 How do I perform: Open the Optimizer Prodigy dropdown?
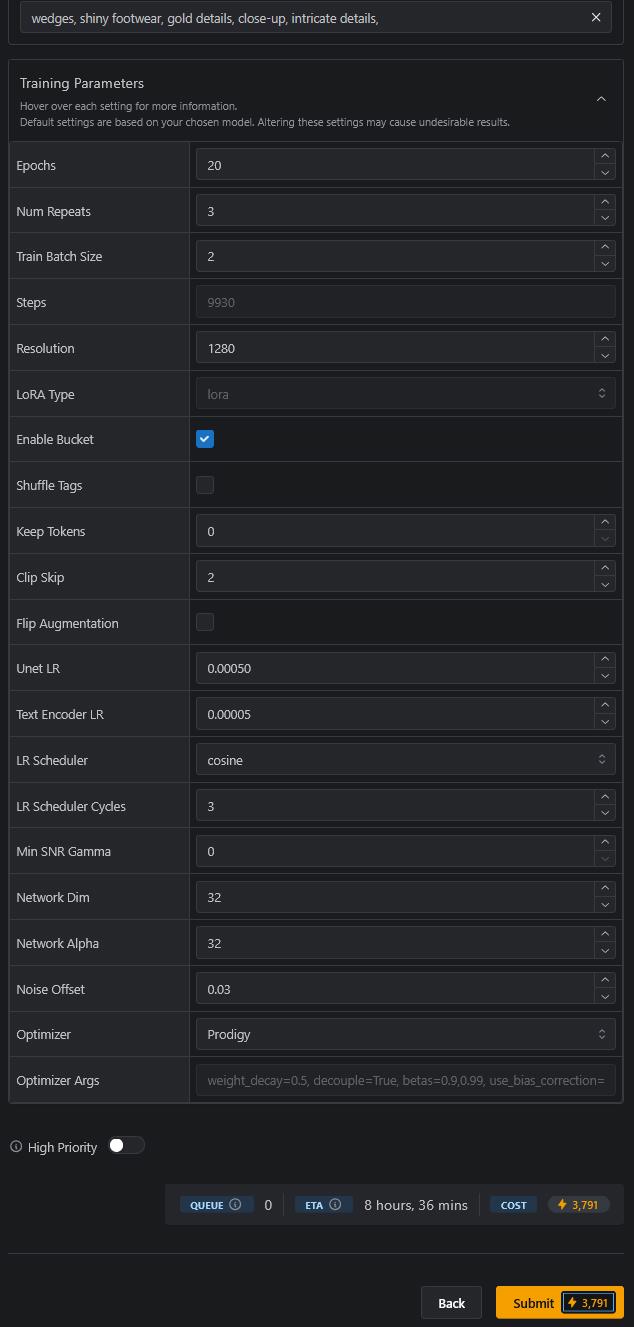pos(405,1034)
